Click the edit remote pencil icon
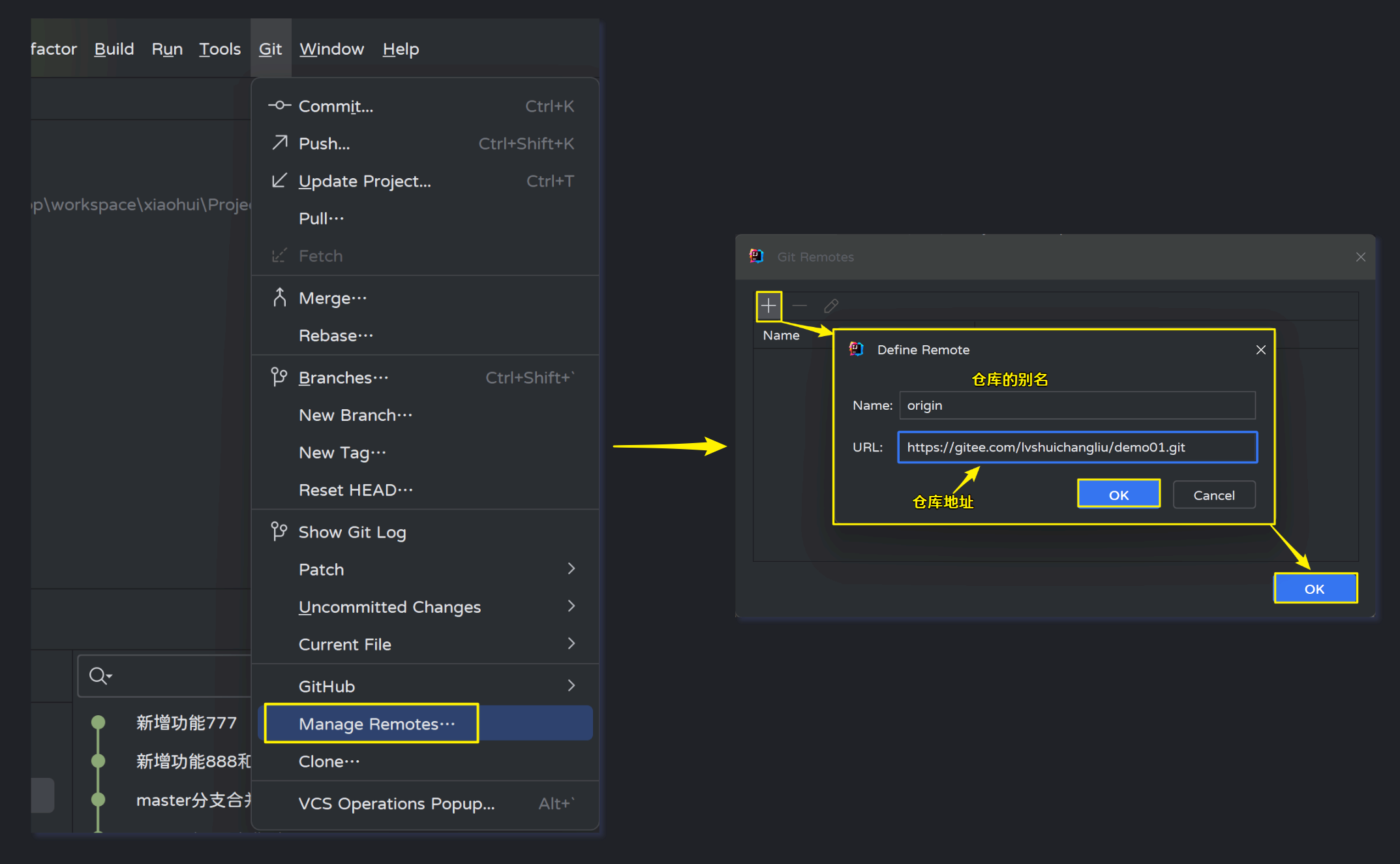Screen dimensions: 1400x864 (x=831, y=306)
